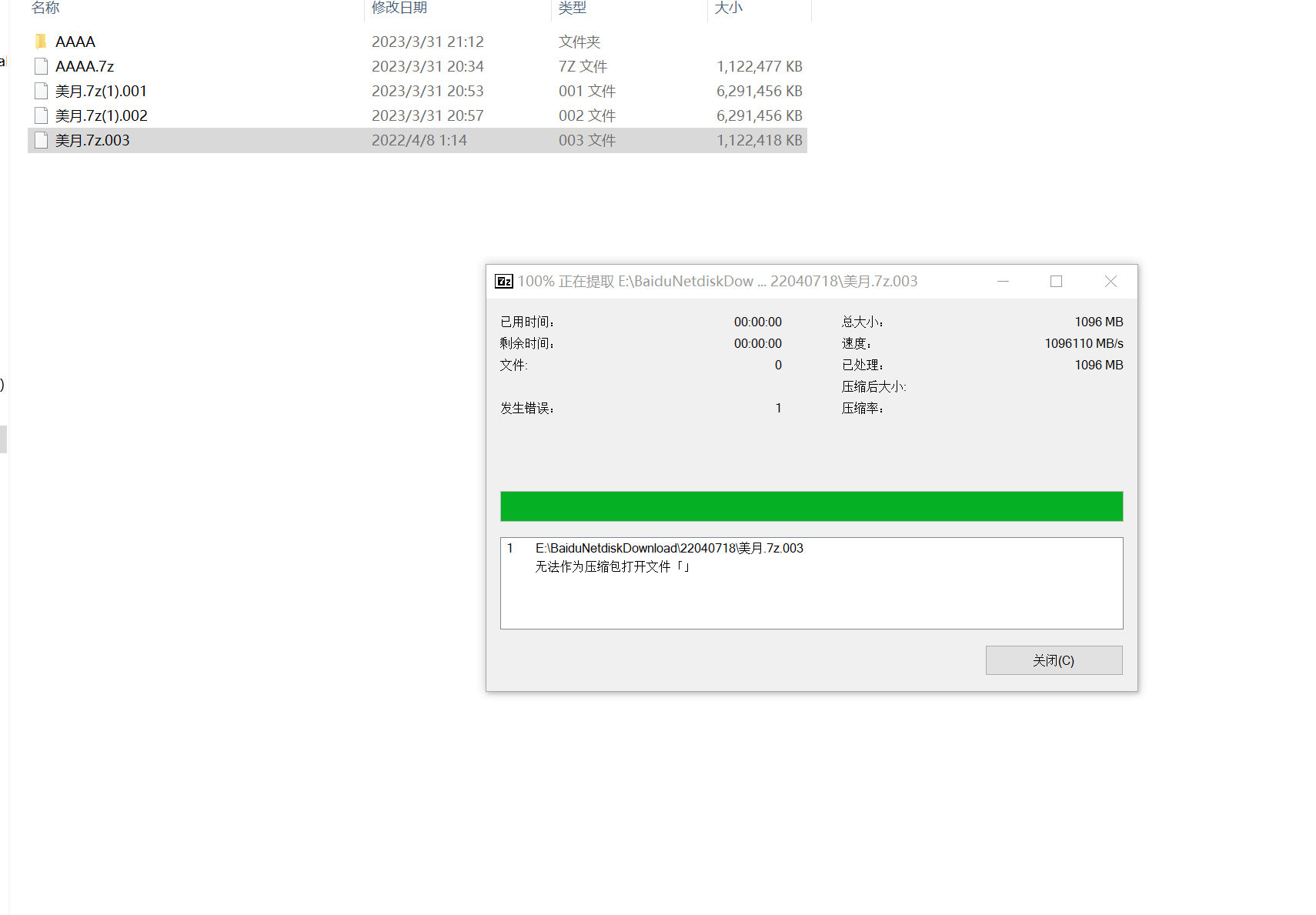Click the 总大小 label
Viewport: 1316px width, 915px height.
coord(862,322)
